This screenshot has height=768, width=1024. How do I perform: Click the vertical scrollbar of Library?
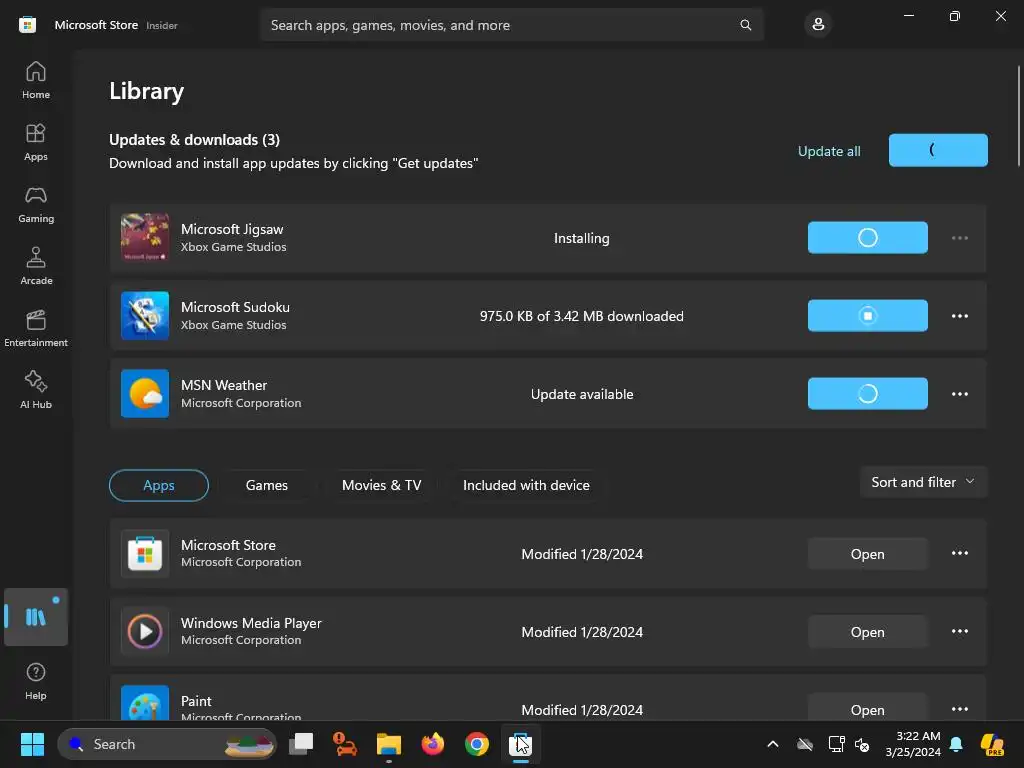(x=1018, y=116)
